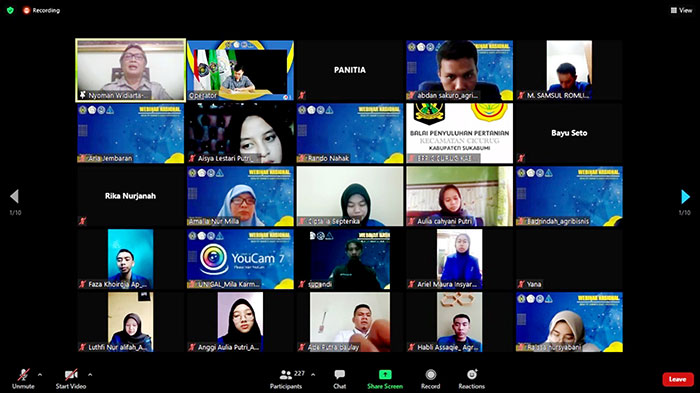Image resolution: width=700 pixels, height=393 pixels.
Task: Open the Reactions menu
Action: 472,379
